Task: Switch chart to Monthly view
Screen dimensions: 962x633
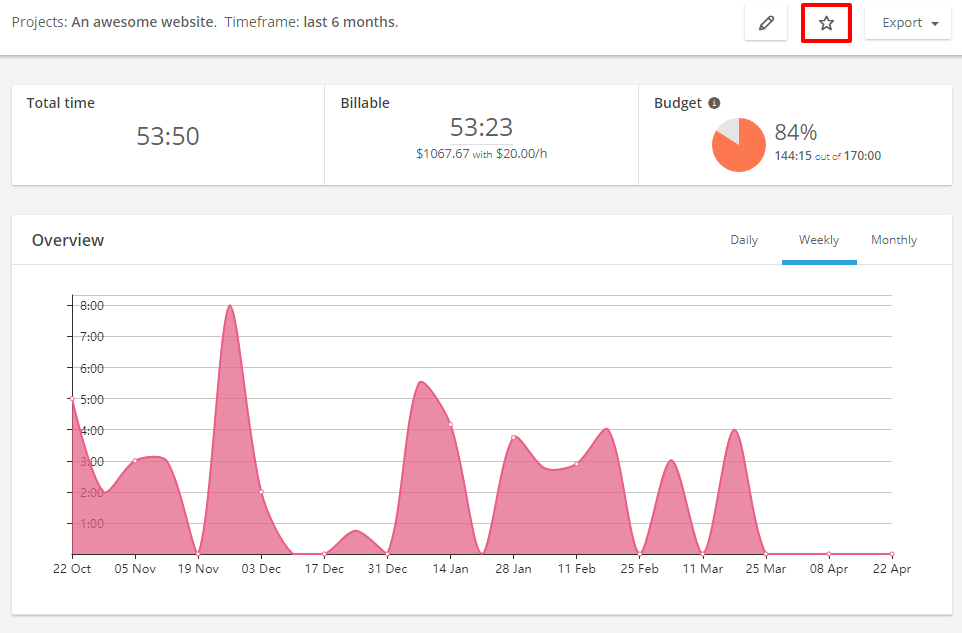Action: point(894,240)
